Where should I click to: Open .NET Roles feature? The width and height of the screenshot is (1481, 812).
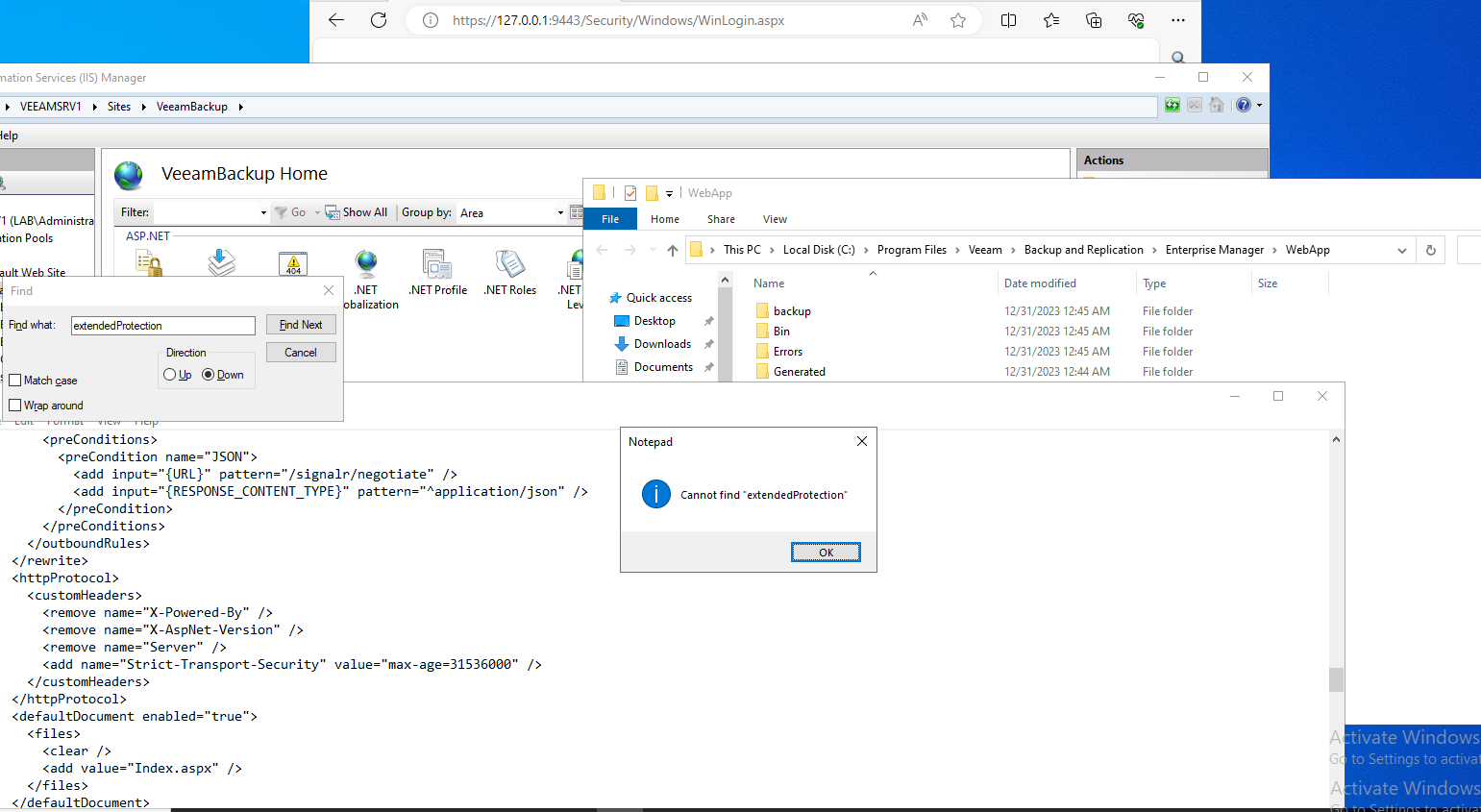coord(509,273)
